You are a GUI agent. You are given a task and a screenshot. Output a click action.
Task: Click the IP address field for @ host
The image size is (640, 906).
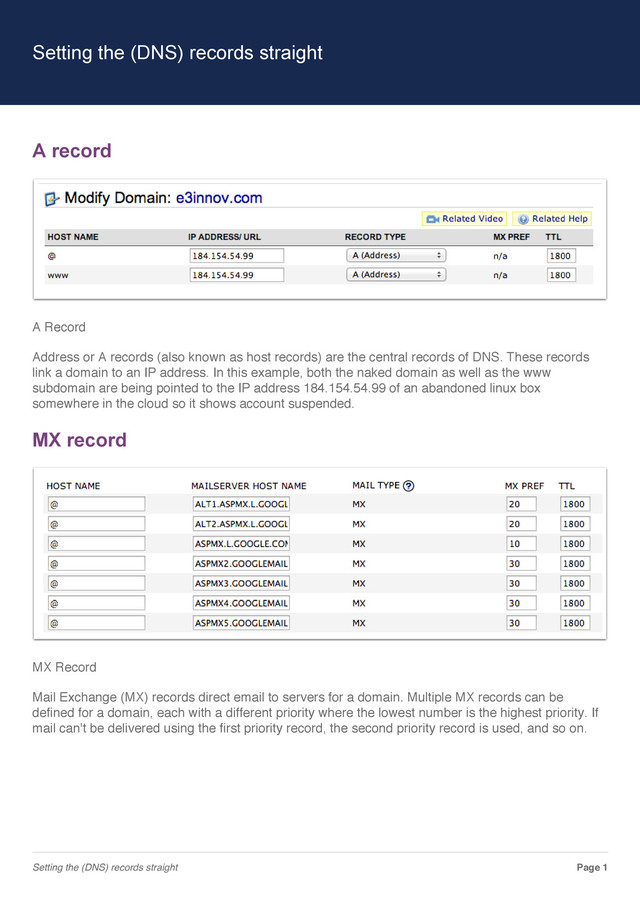[237, 255]
